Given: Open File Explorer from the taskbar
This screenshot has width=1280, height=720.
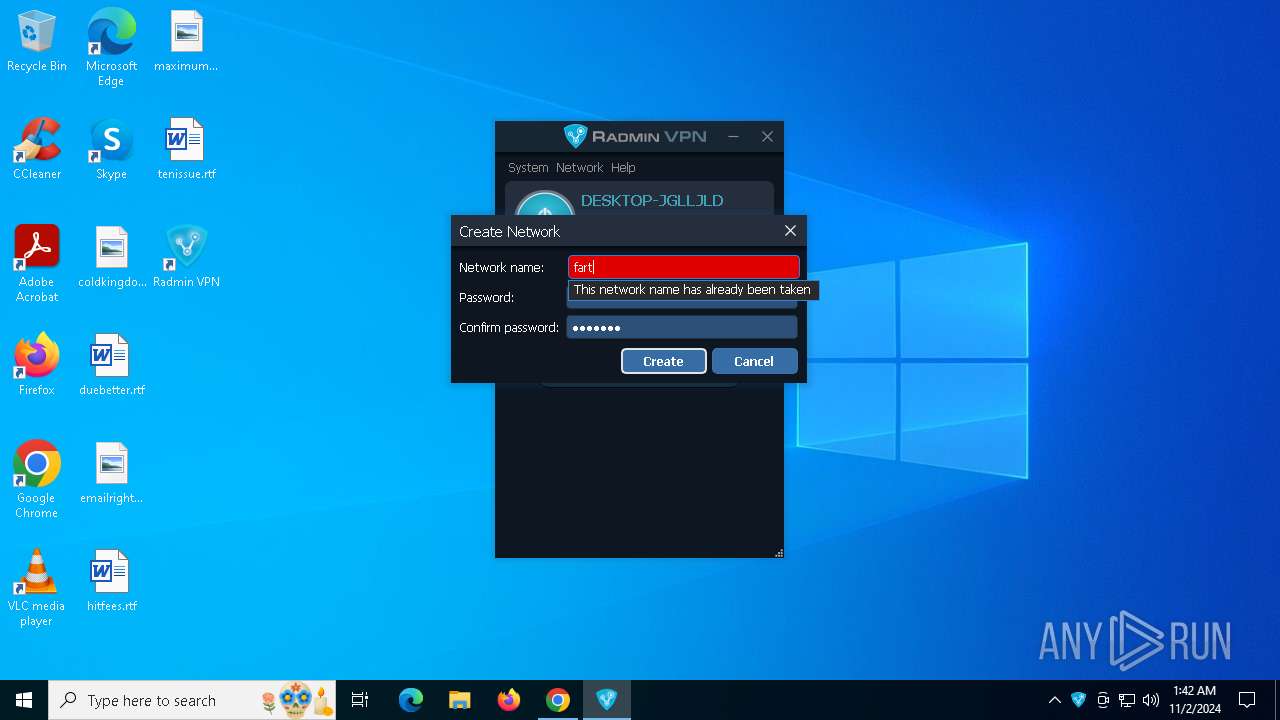Looking at the screenshot, I should pyautogui.click(x=460, y=700).
